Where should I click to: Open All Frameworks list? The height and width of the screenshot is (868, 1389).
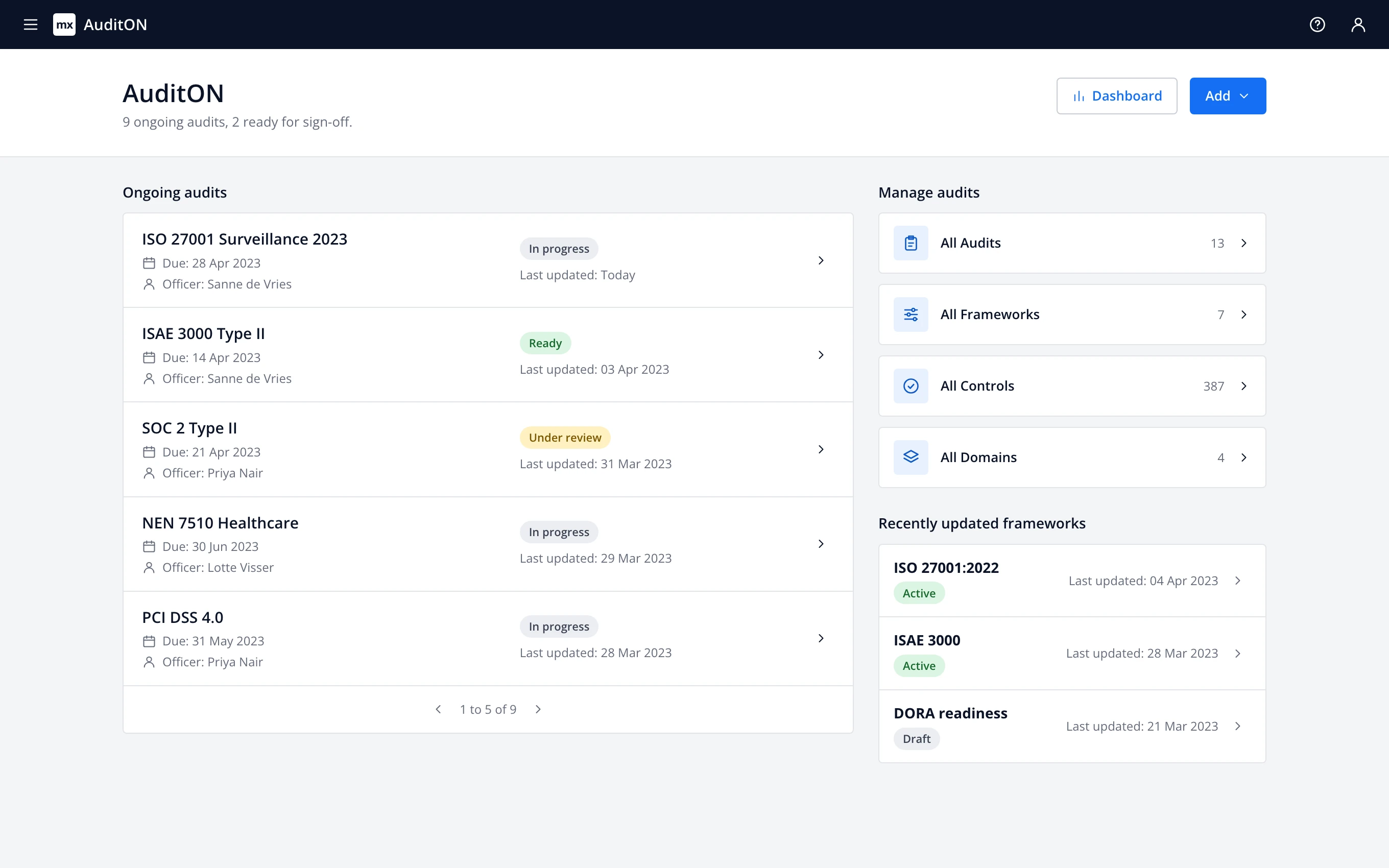tap(1072, 315)
